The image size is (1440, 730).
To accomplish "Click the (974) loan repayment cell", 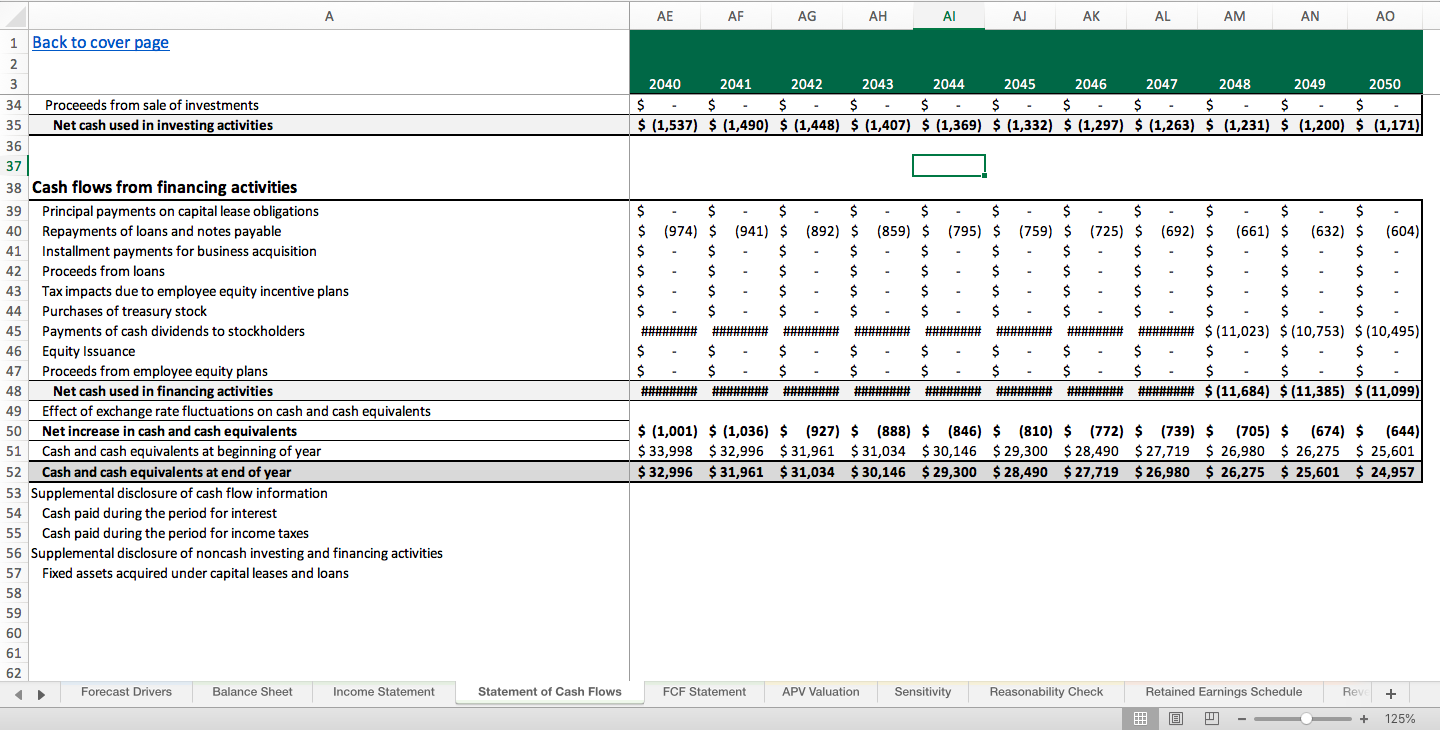I will [x=665, y=231].
